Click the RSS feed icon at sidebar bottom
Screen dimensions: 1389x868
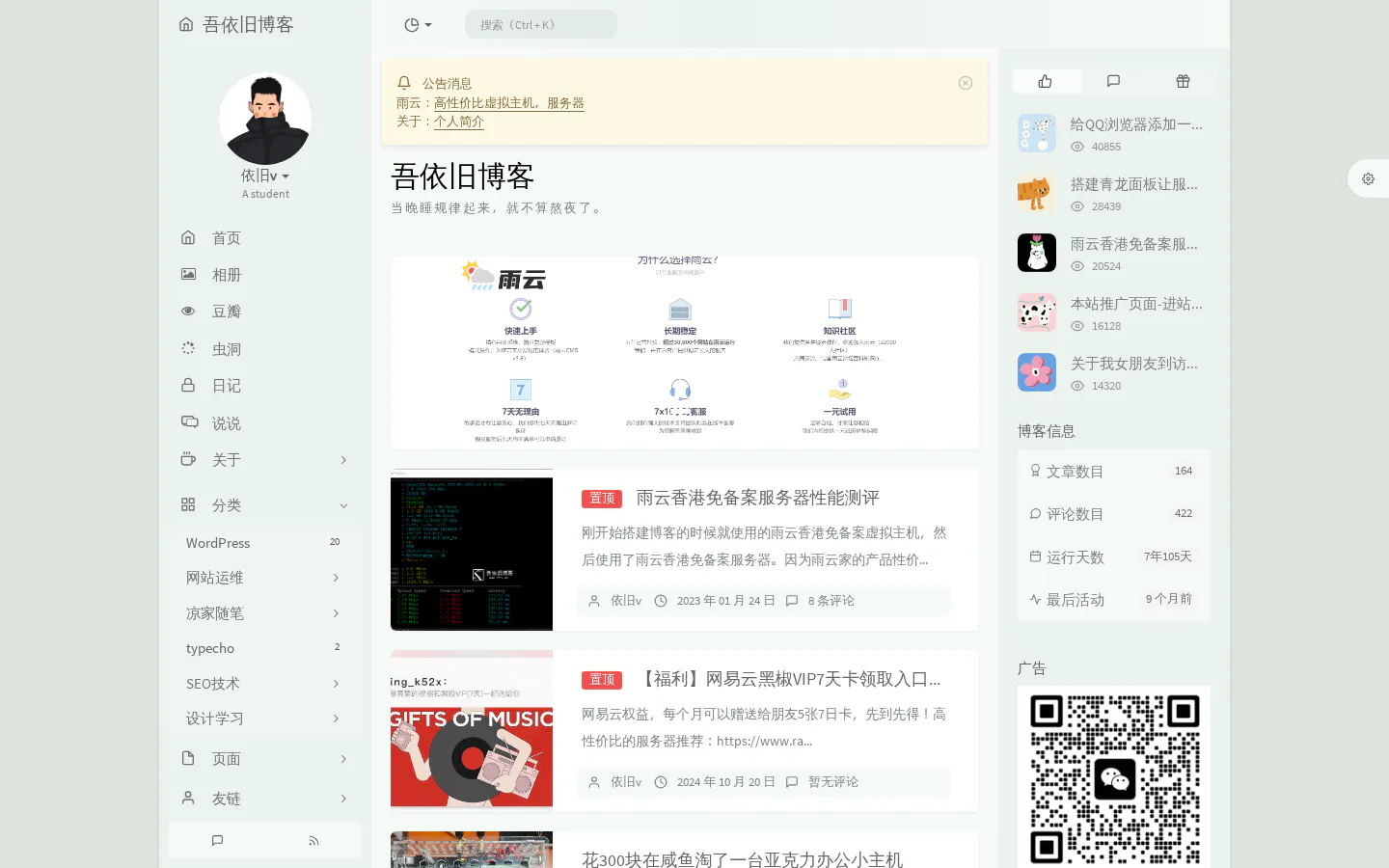coord(313,840)
